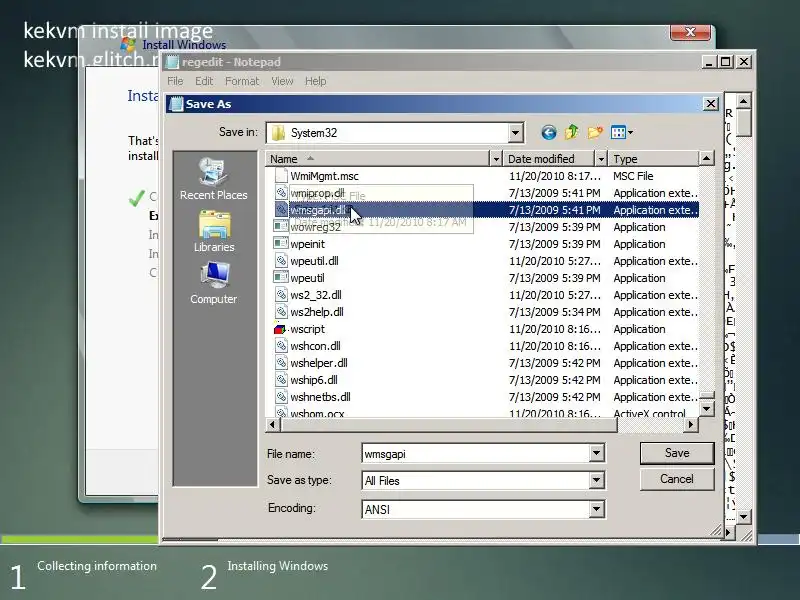Screen dimensions: 800x600
Task: Open the Name column filter arrow
Action: tap(495, 159)
